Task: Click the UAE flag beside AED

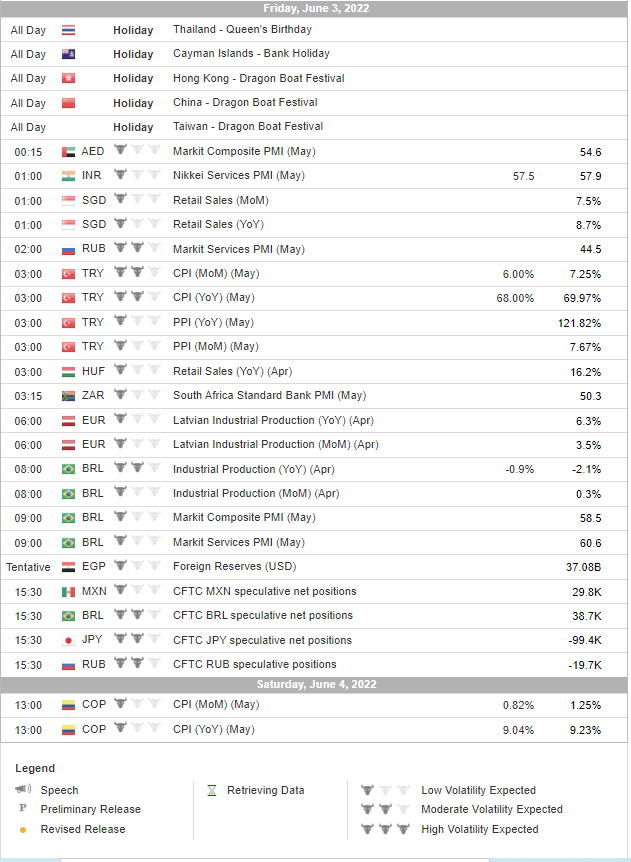Action: coord(68,152)
